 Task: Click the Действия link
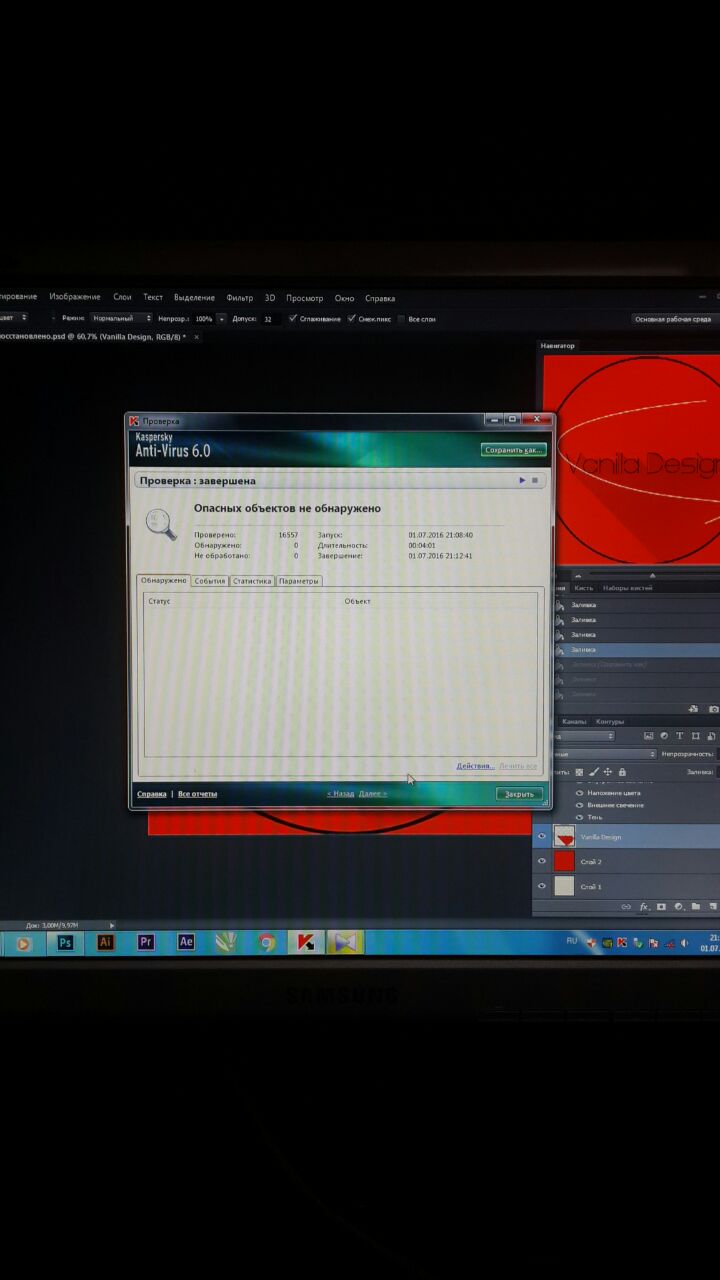[x=476, y=766]
